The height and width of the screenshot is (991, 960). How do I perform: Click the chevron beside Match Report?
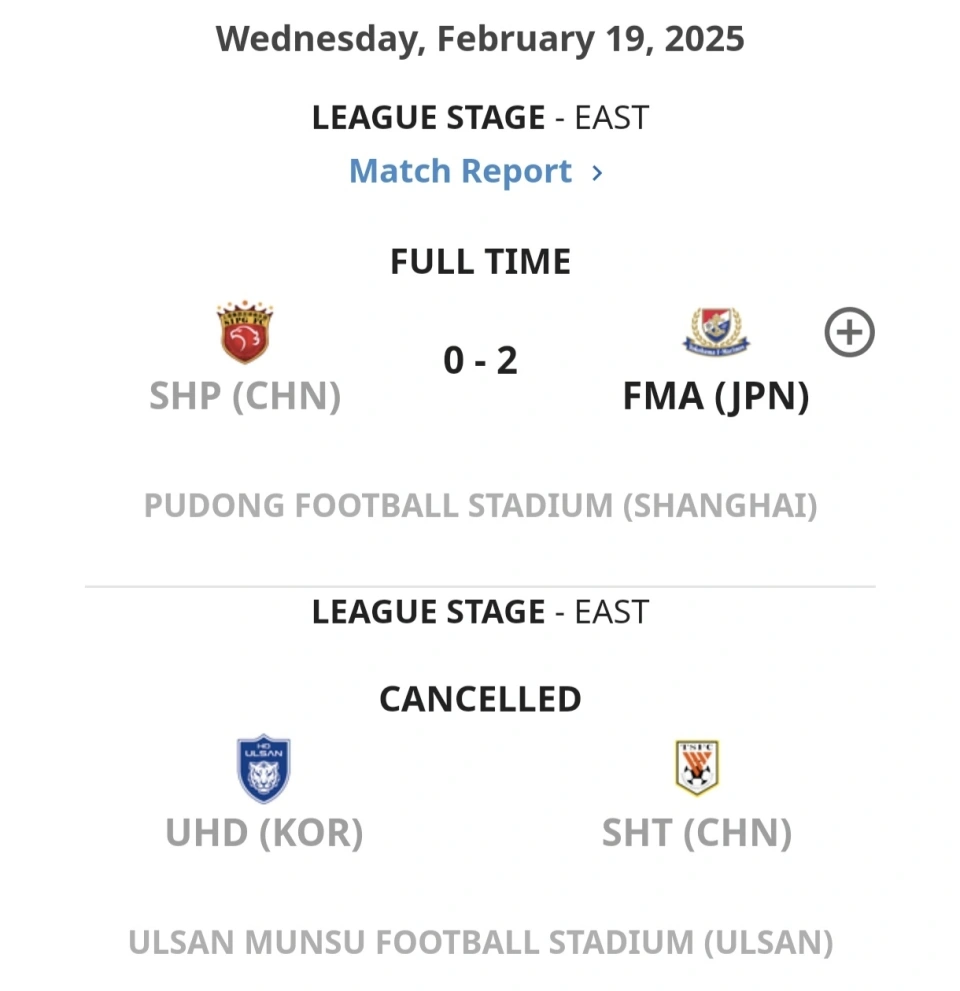pyautogui.click(x=597, y=173)
